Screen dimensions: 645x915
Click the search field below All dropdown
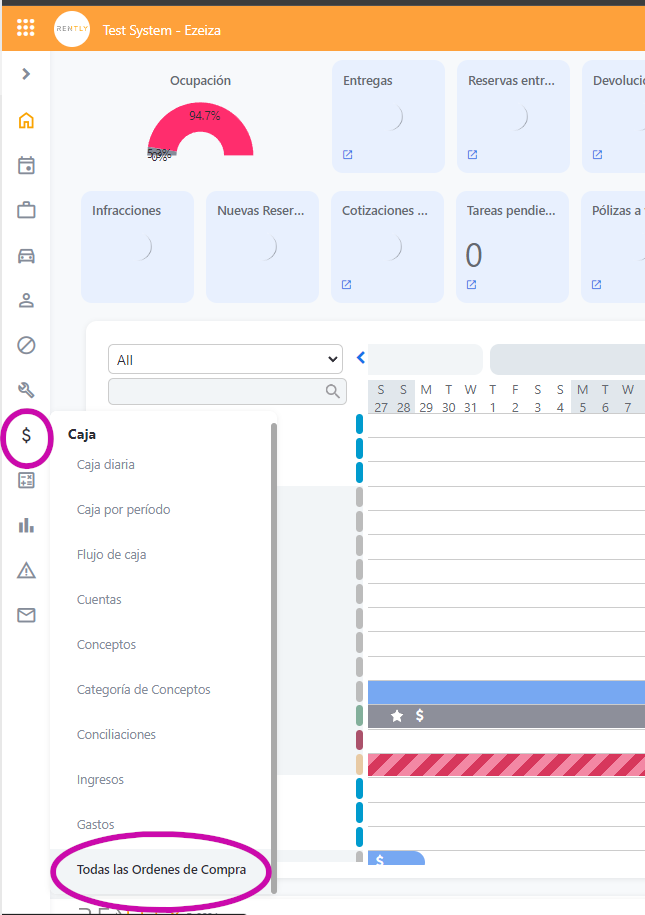point(218,391)
